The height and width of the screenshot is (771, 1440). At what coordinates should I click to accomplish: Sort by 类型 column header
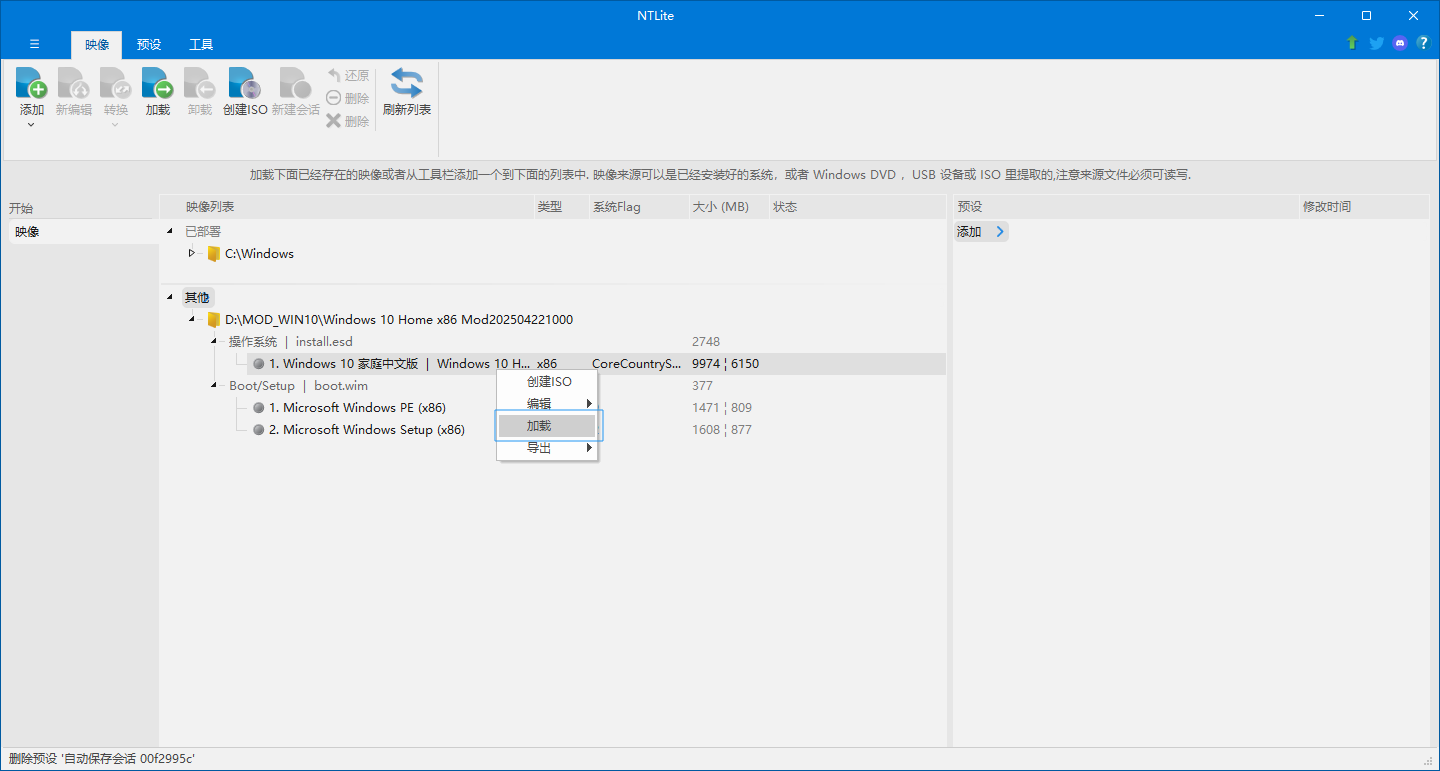561,207
